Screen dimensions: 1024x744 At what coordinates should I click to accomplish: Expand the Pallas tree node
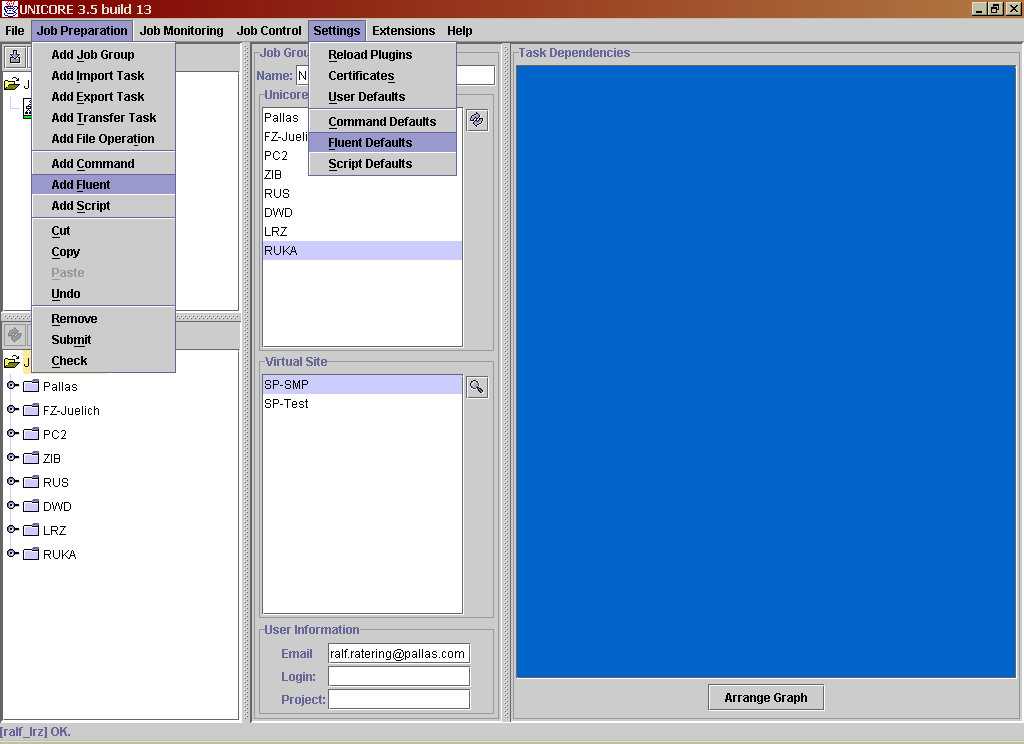(12, 385)
